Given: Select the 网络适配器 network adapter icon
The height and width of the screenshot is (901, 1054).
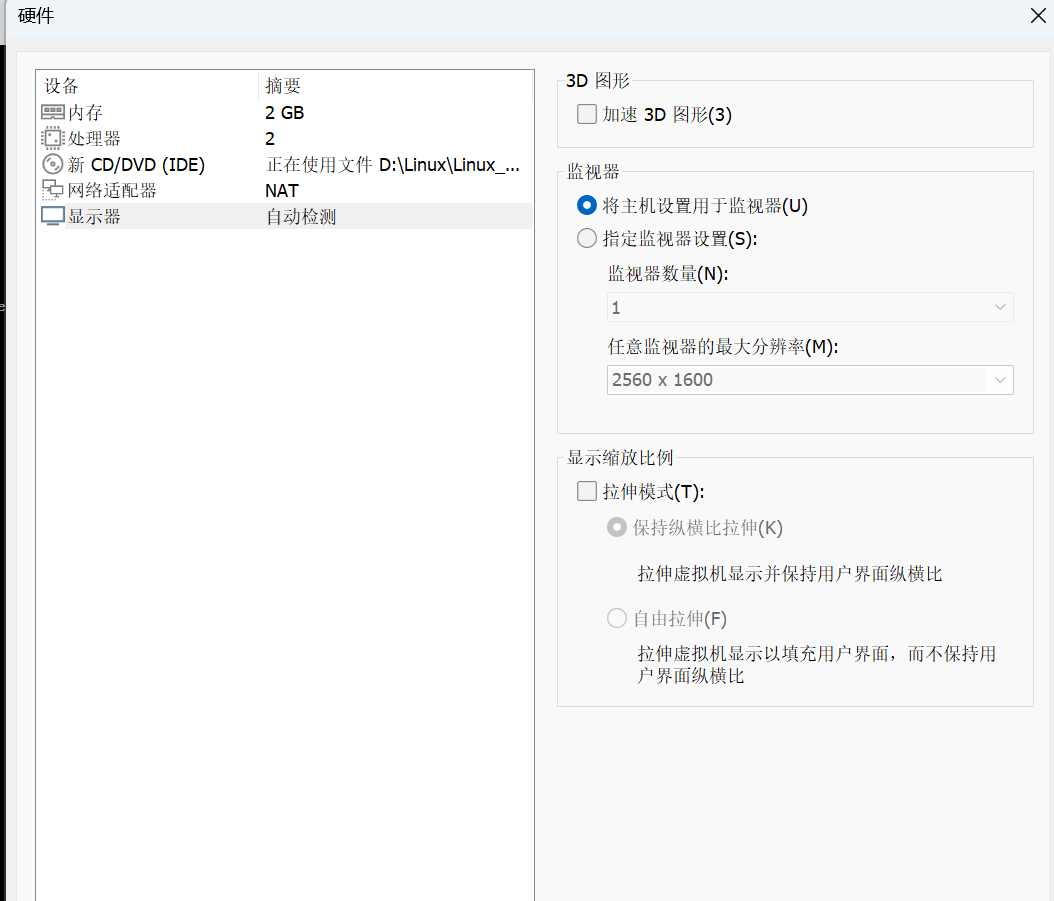Looking at the screenshot, I should (x=53, y=189).
